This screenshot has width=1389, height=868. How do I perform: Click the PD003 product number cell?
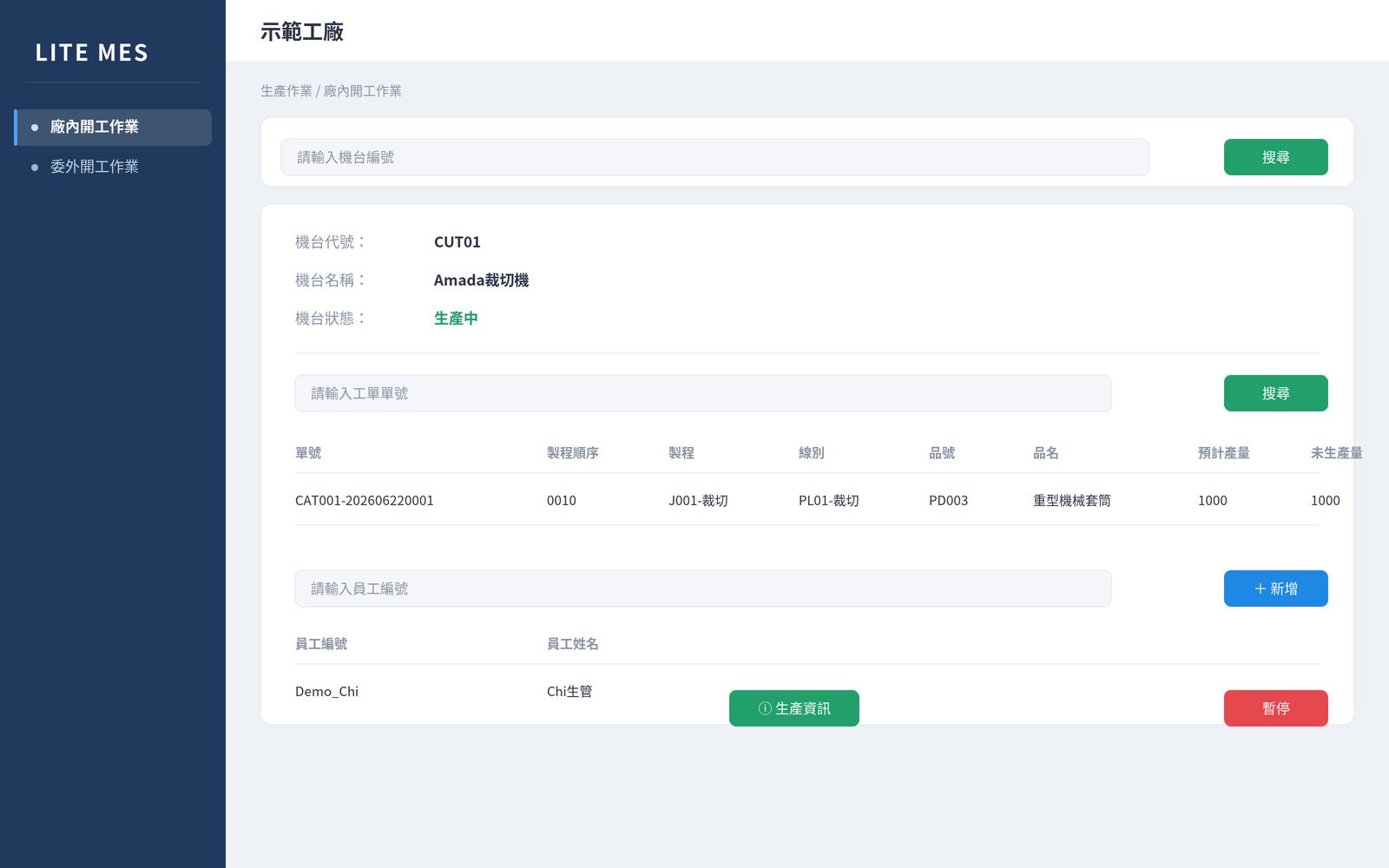click(948, 501)
